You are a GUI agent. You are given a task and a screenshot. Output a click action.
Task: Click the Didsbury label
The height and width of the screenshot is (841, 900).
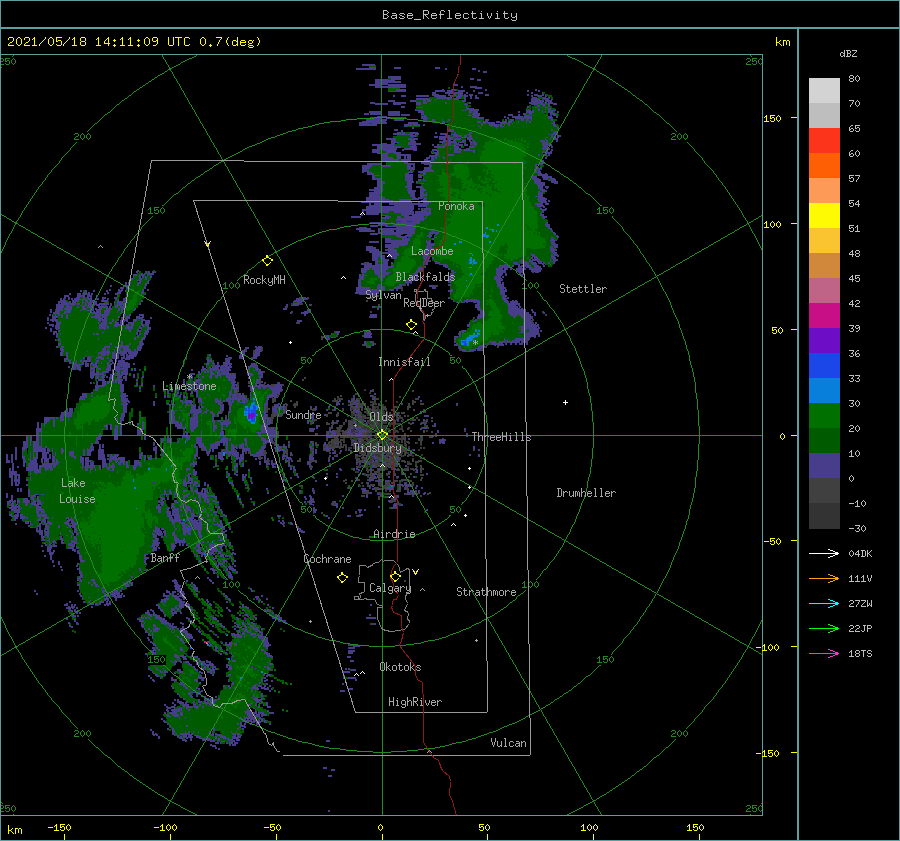377,448
